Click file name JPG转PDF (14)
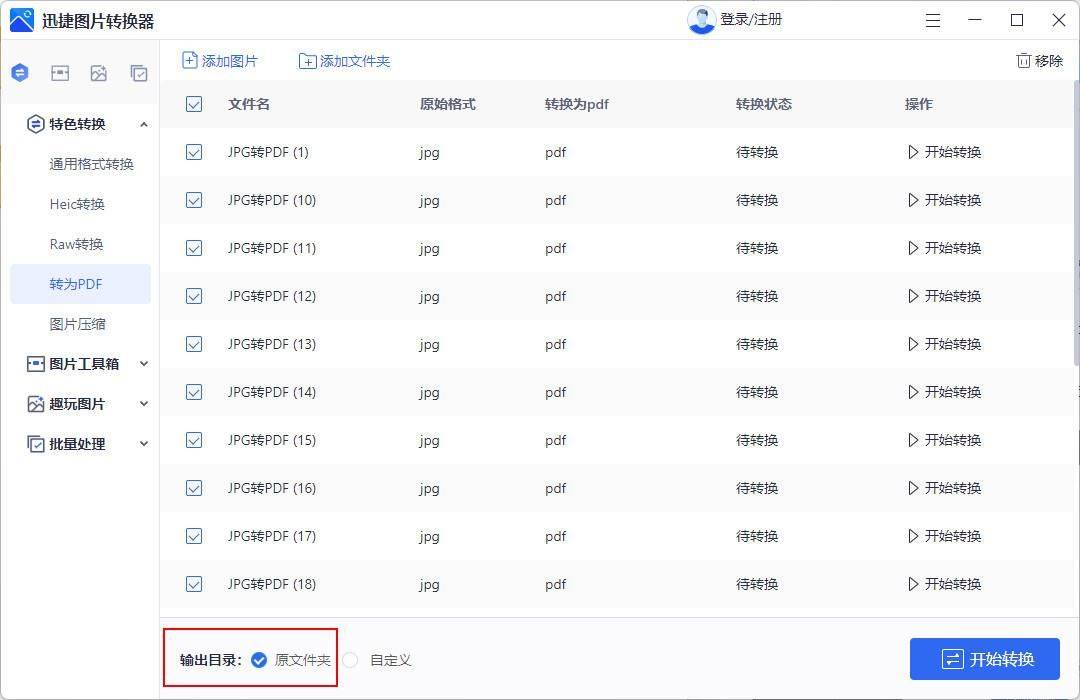 [271, 392]
